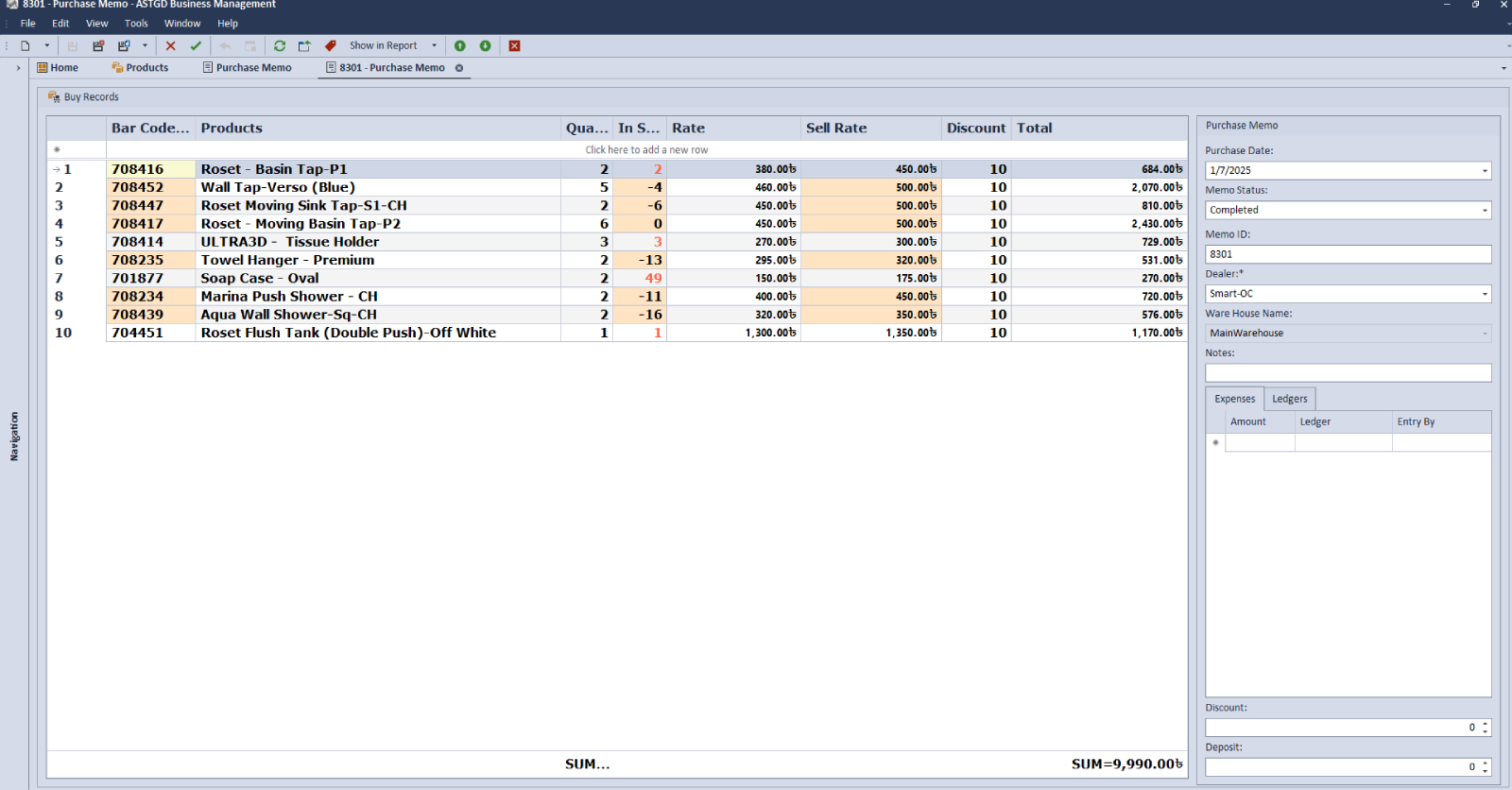
Task: Adjust the Deposit spinner arrows
Action: click(x=1486, y=767)
